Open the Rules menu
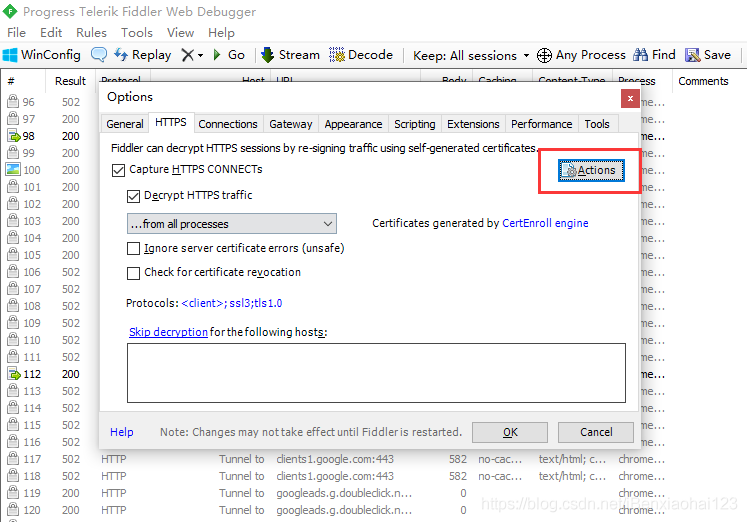This screenshot has width=747, height=522. pos(91,32)
